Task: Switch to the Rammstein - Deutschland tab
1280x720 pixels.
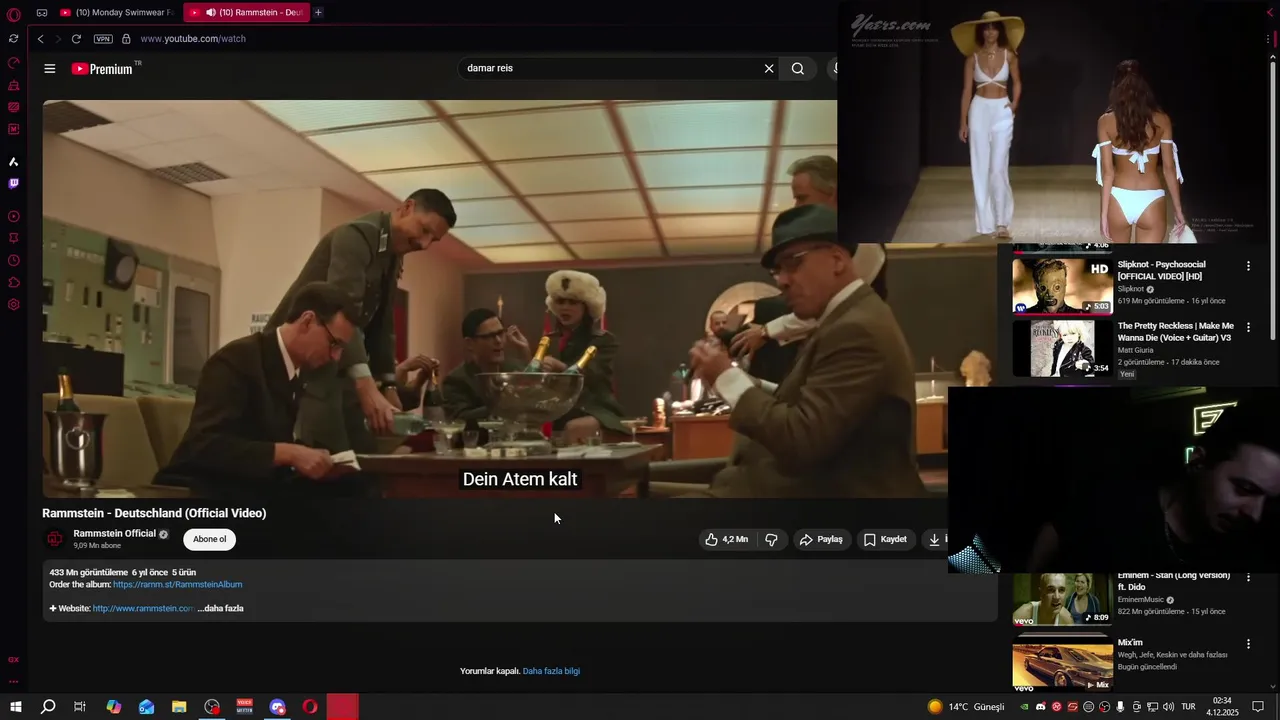Action: (x=246, y=13)
